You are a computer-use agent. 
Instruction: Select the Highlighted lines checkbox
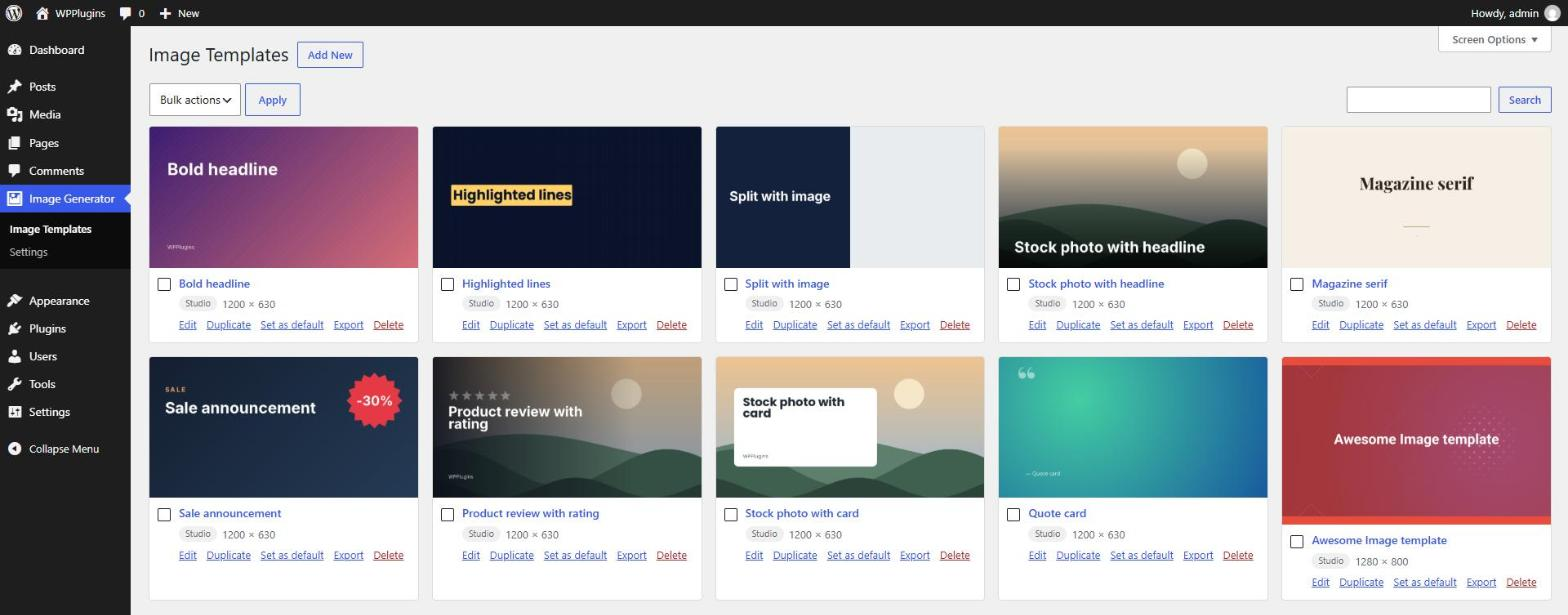(447, 284)
